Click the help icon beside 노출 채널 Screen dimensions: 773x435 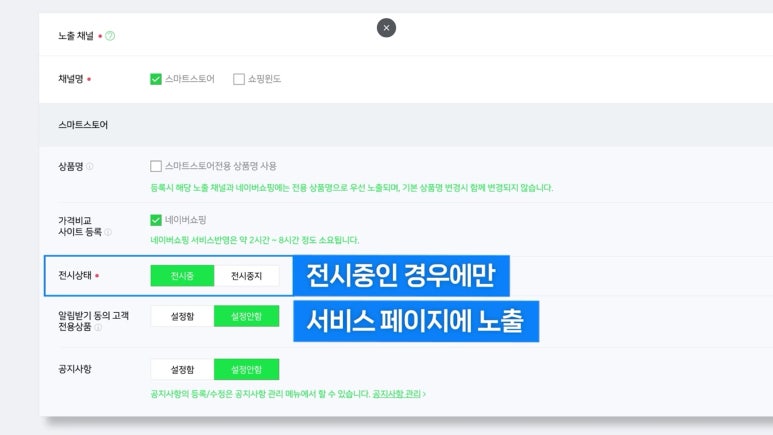(110, 36)
